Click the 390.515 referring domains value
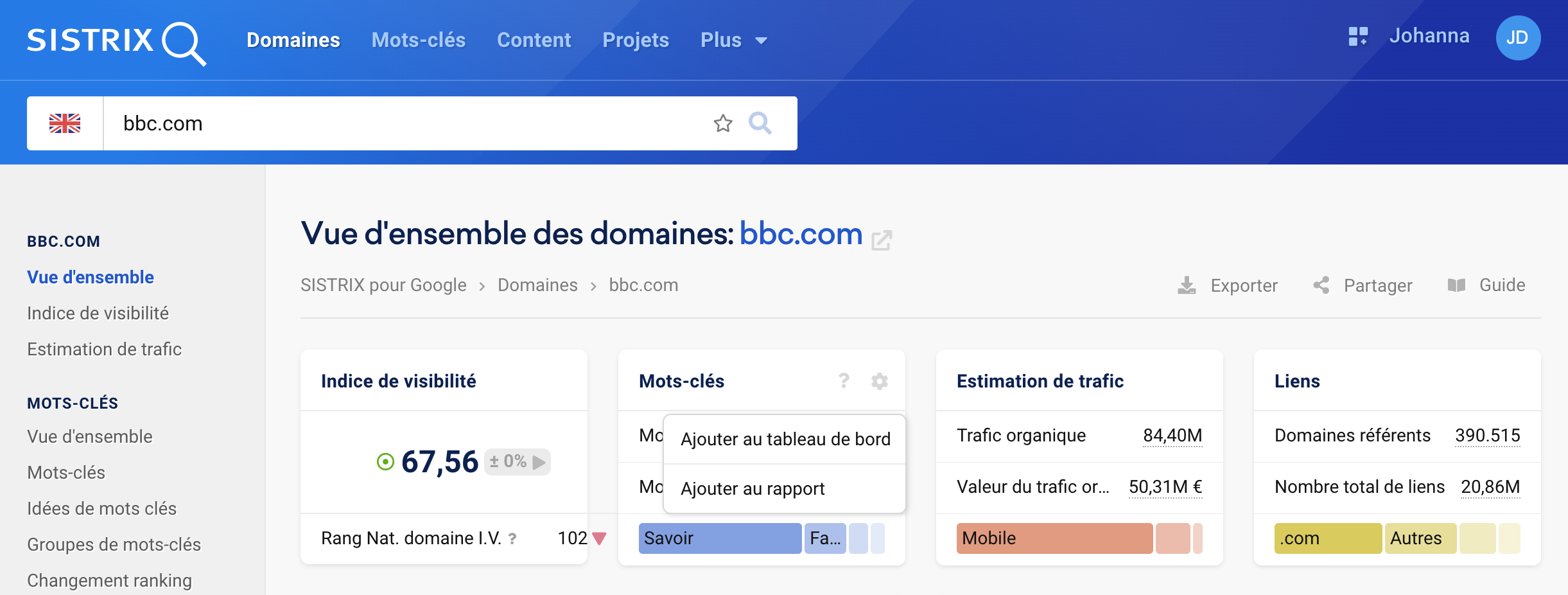This screenshot has width=1568, height=595. point(1488,436)
